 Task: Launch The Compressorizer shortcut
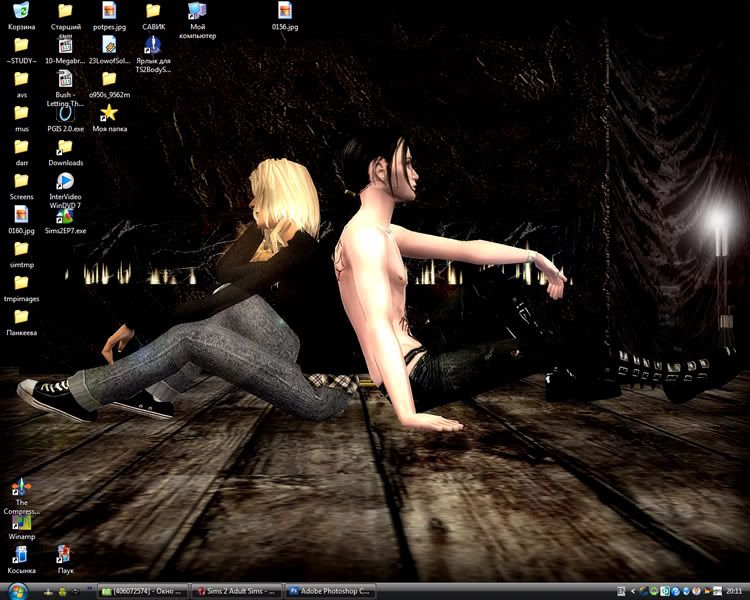pos(22,497)
